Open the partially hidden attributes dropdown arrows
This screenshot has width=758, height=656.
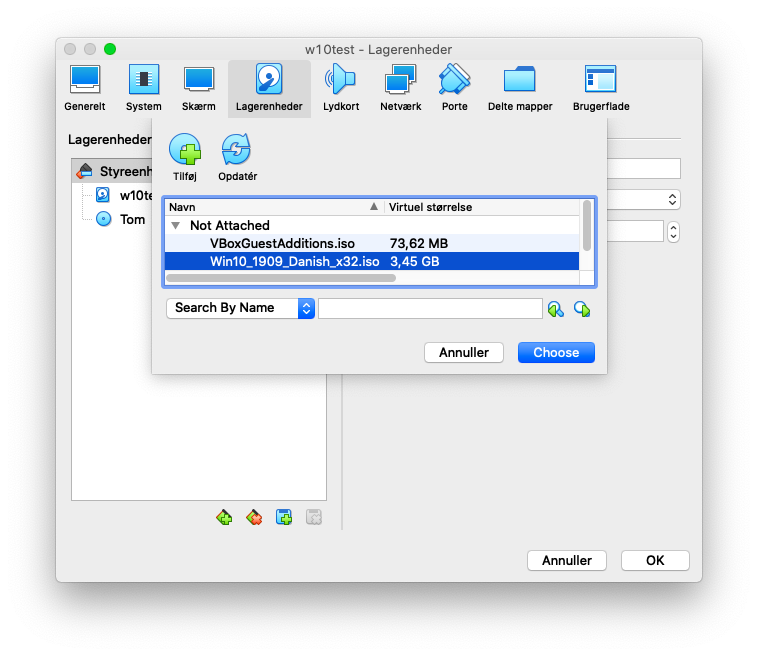pyautogui.click(x=672, y=200)
